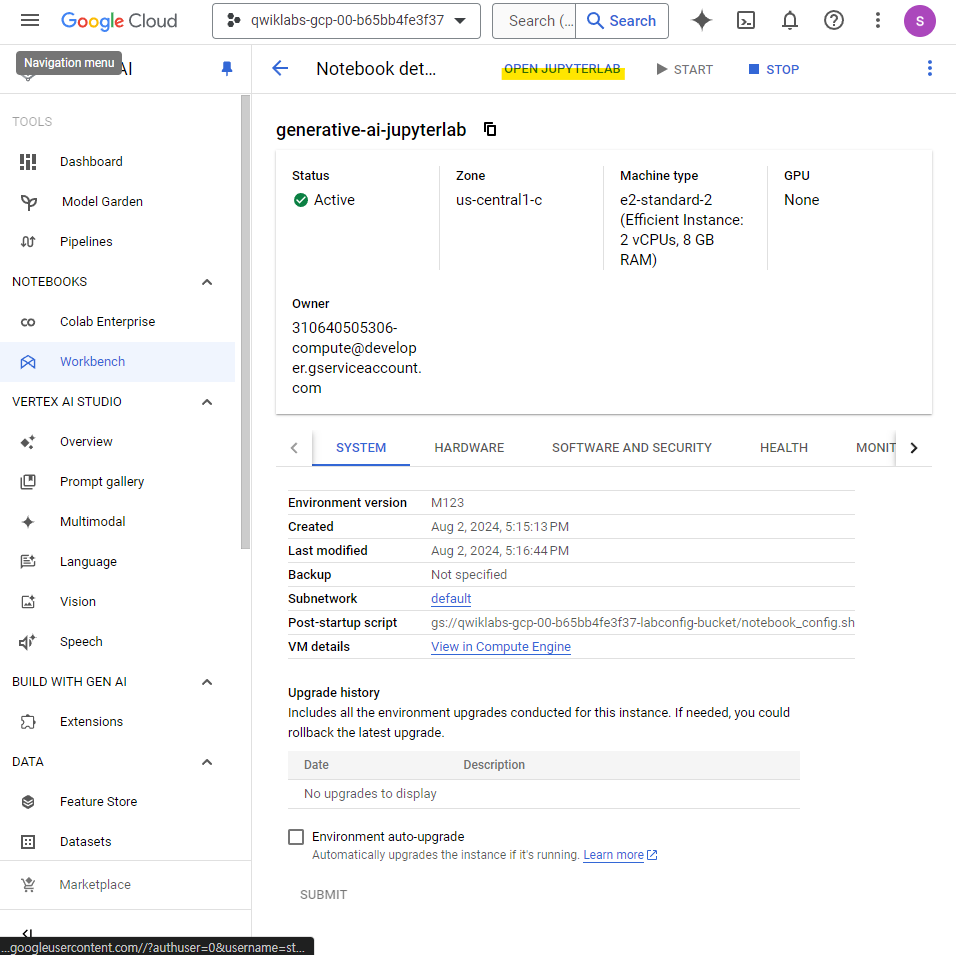Select the SYSTEM tab

click(361, 448)
